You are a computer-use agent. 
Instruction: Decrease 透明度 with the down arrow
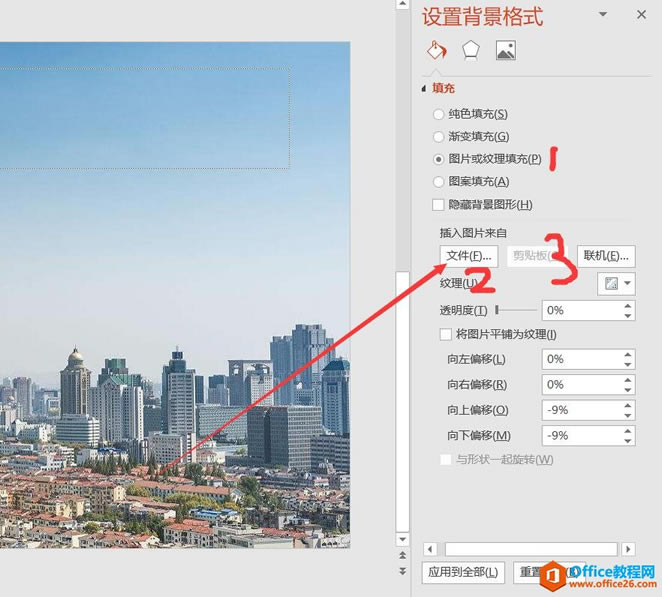[628, 316]
